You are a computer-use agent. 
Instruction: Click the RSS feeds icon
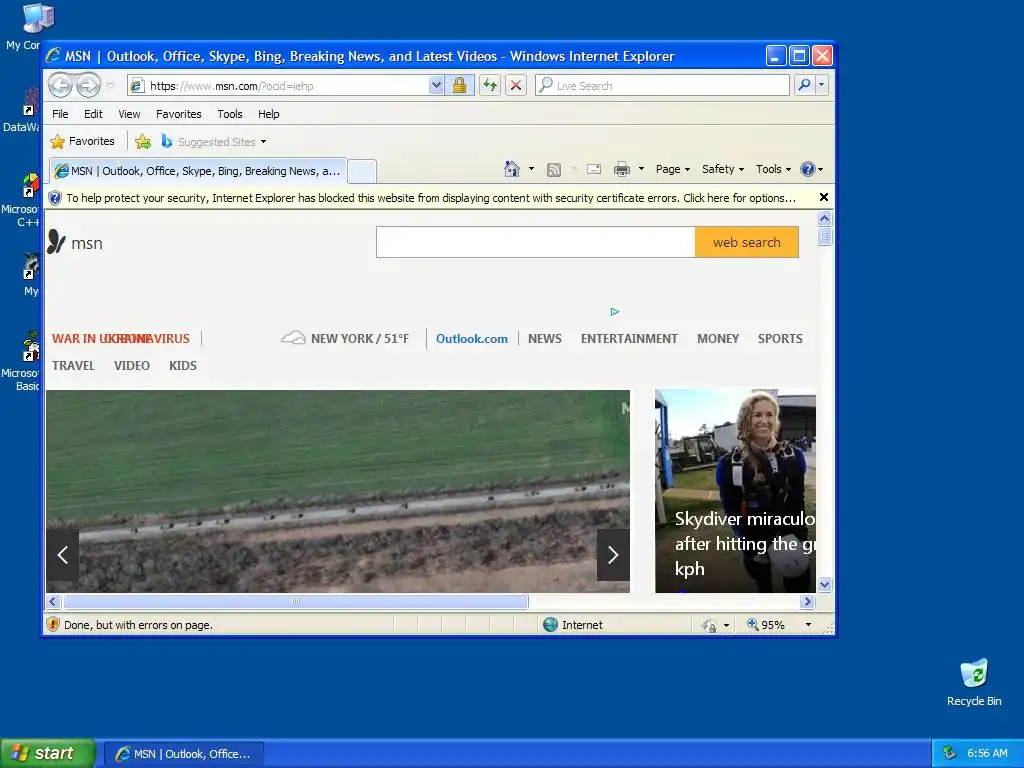[x=554, y=170]
